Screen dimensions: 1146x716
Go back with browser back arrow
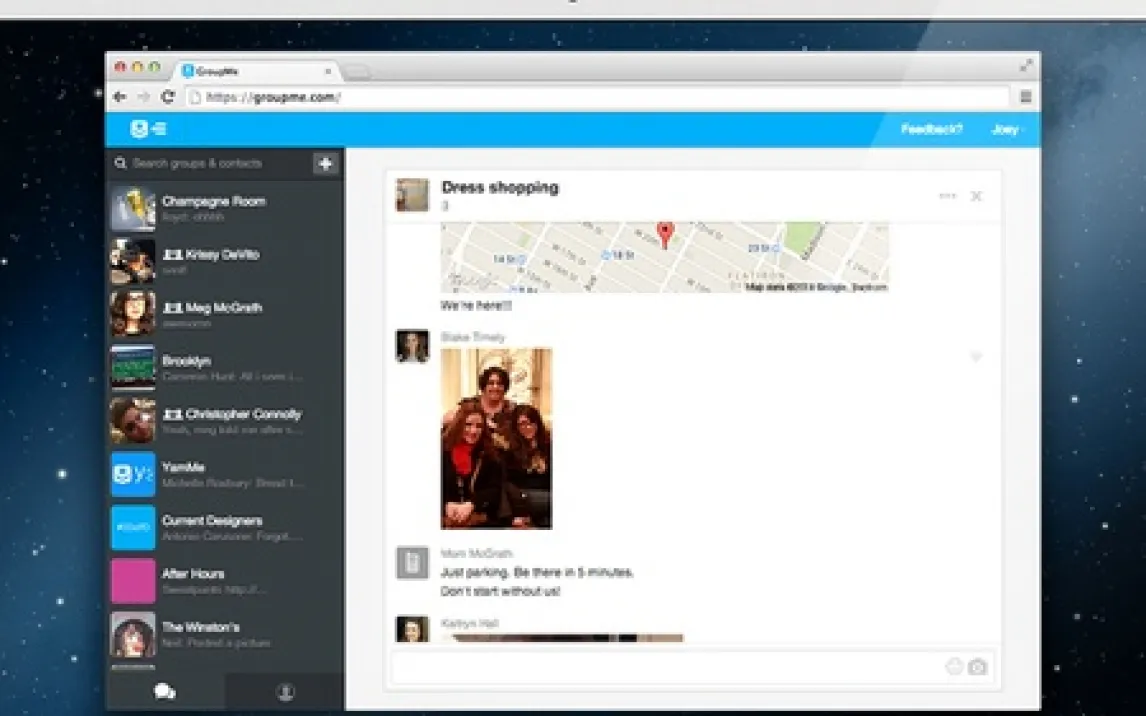[120, 96]
